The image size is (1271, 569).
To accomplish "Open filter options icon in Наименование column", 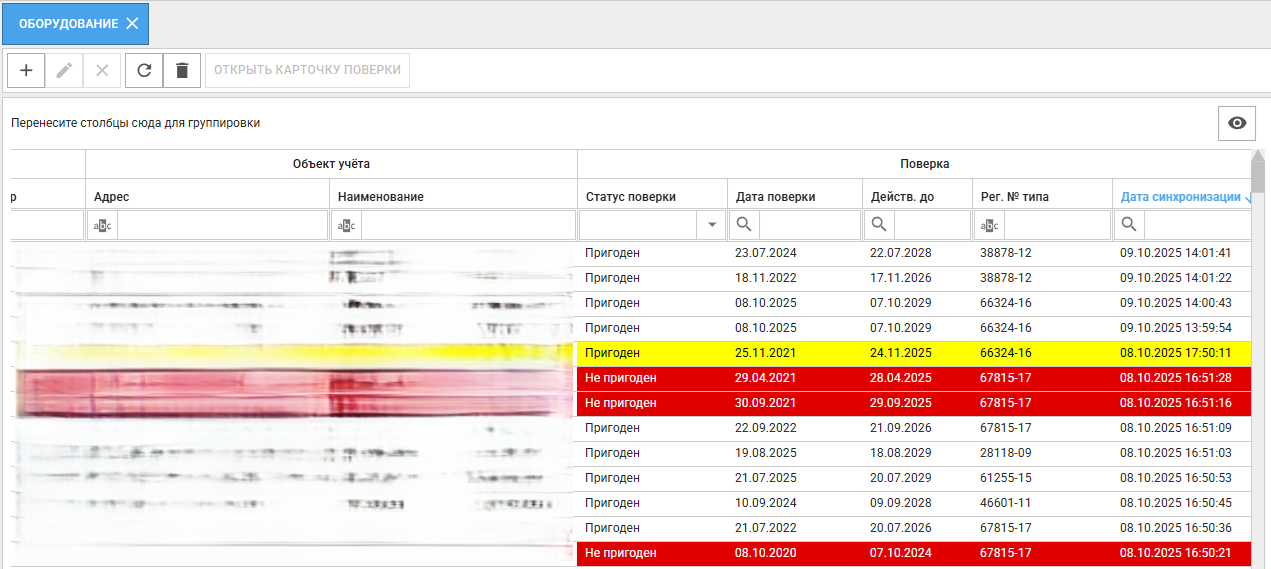I will click(x=346, y=225).
